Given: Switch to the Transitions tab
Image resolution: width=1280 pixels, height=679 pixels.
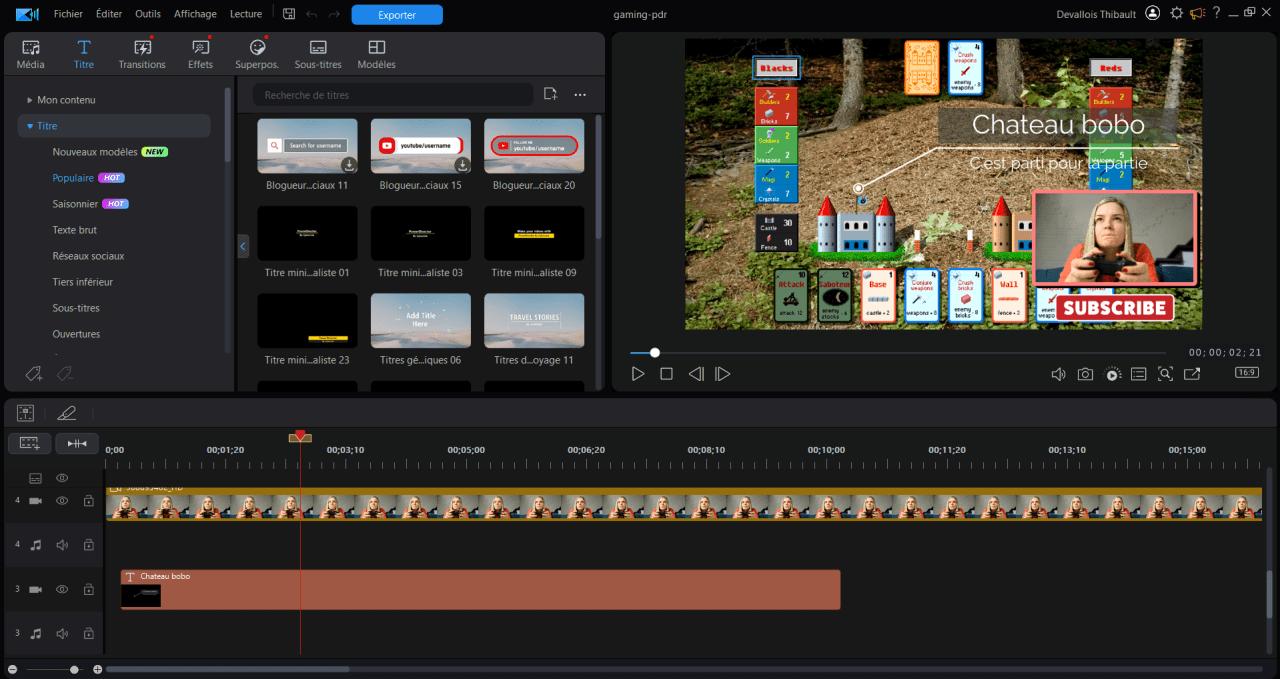Looking at the screenshot, I should (142, 53).
